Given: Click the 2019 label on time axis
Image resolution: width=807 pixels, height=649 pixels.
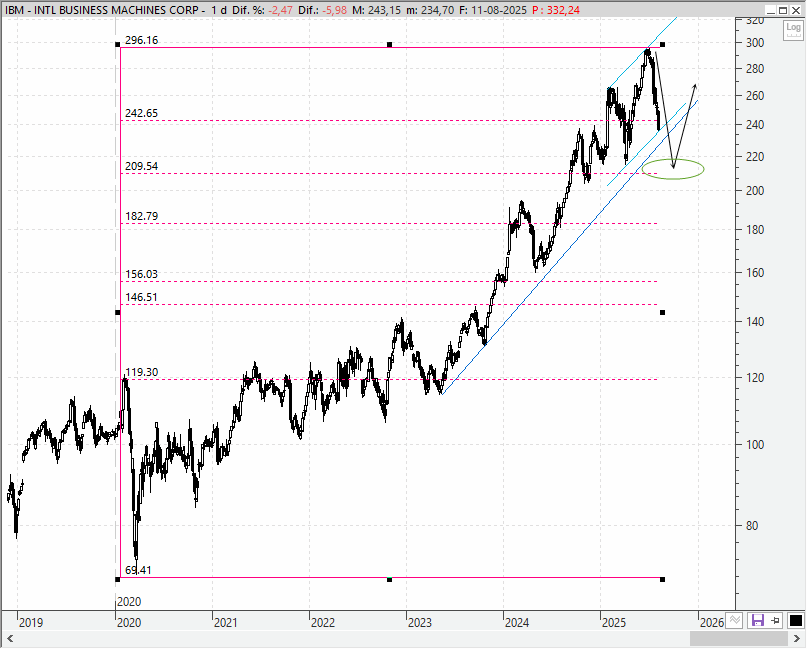Looking at the screenshot, I should pos(31,623).
